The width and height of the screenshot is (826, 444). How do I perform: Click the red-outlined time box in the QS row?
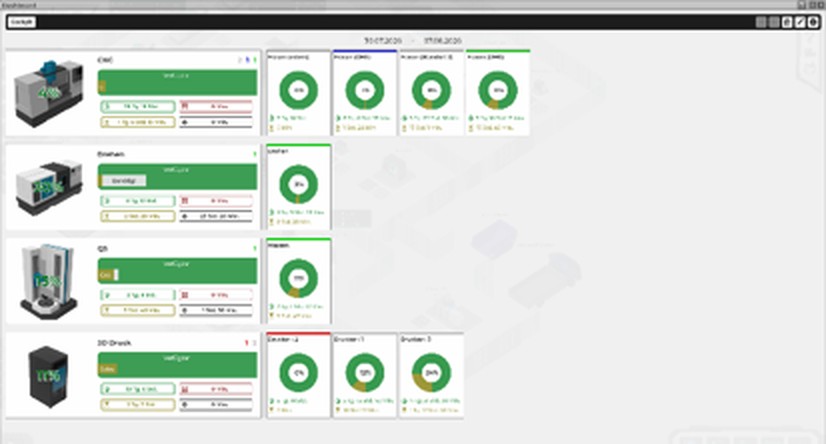tap(216, 295)
